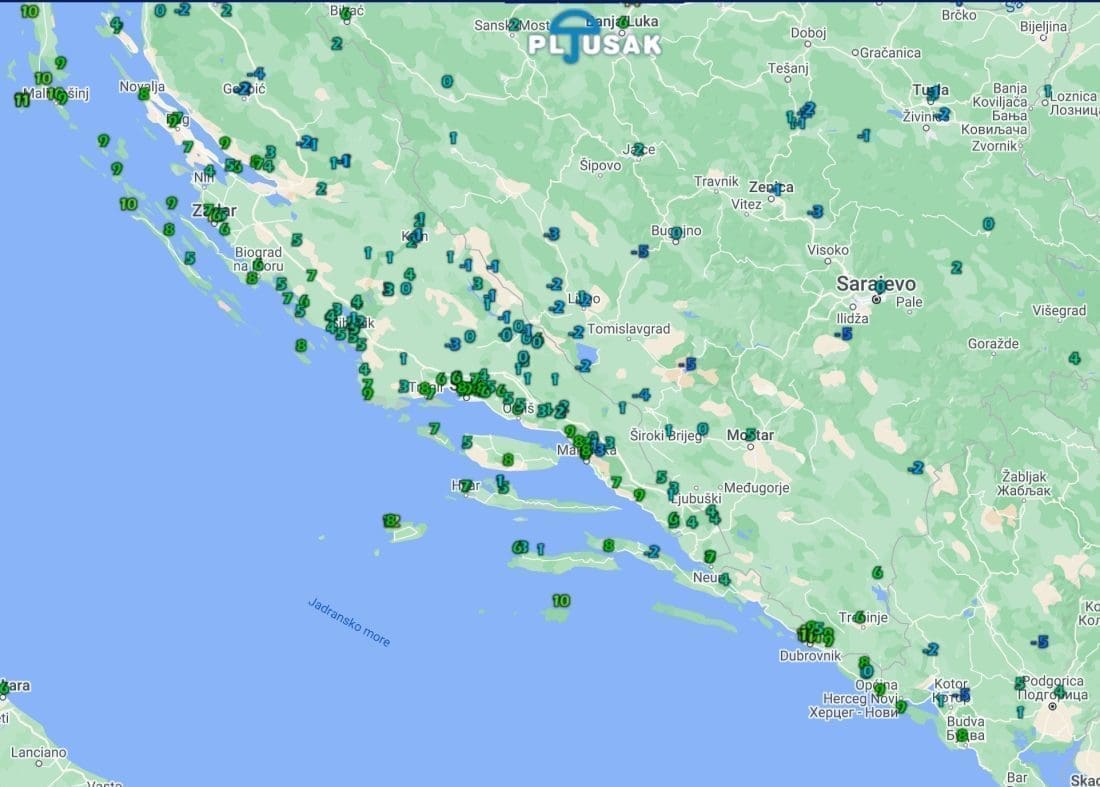
Task: Select the 12 temperature marker on Vis island
Action: click(391, 521)
